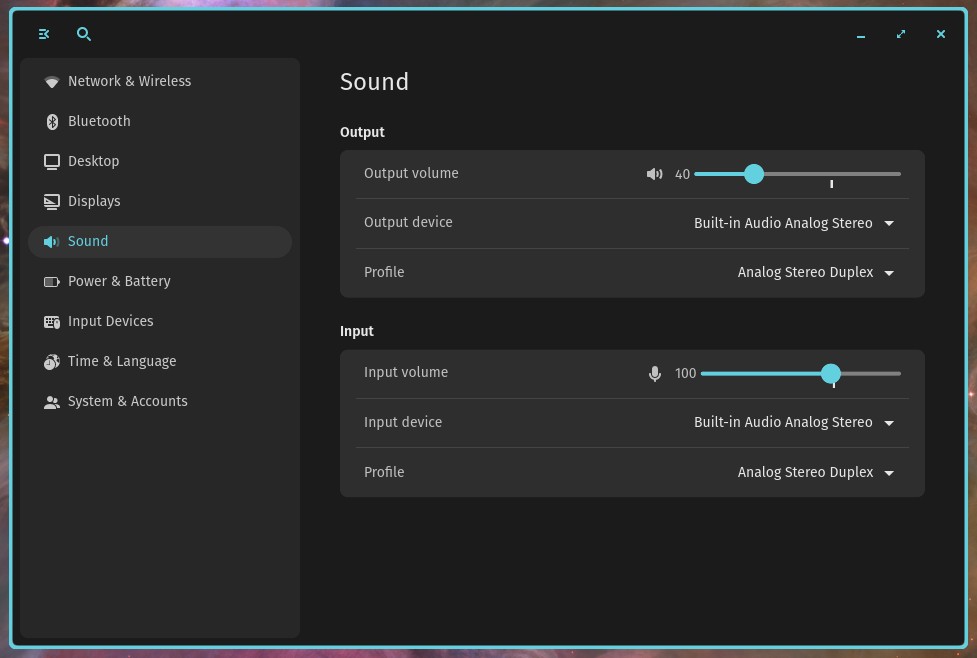This screenshot has height=658, width=977.
Task: Click the Time & Language icon
Action: click(52, 361)
